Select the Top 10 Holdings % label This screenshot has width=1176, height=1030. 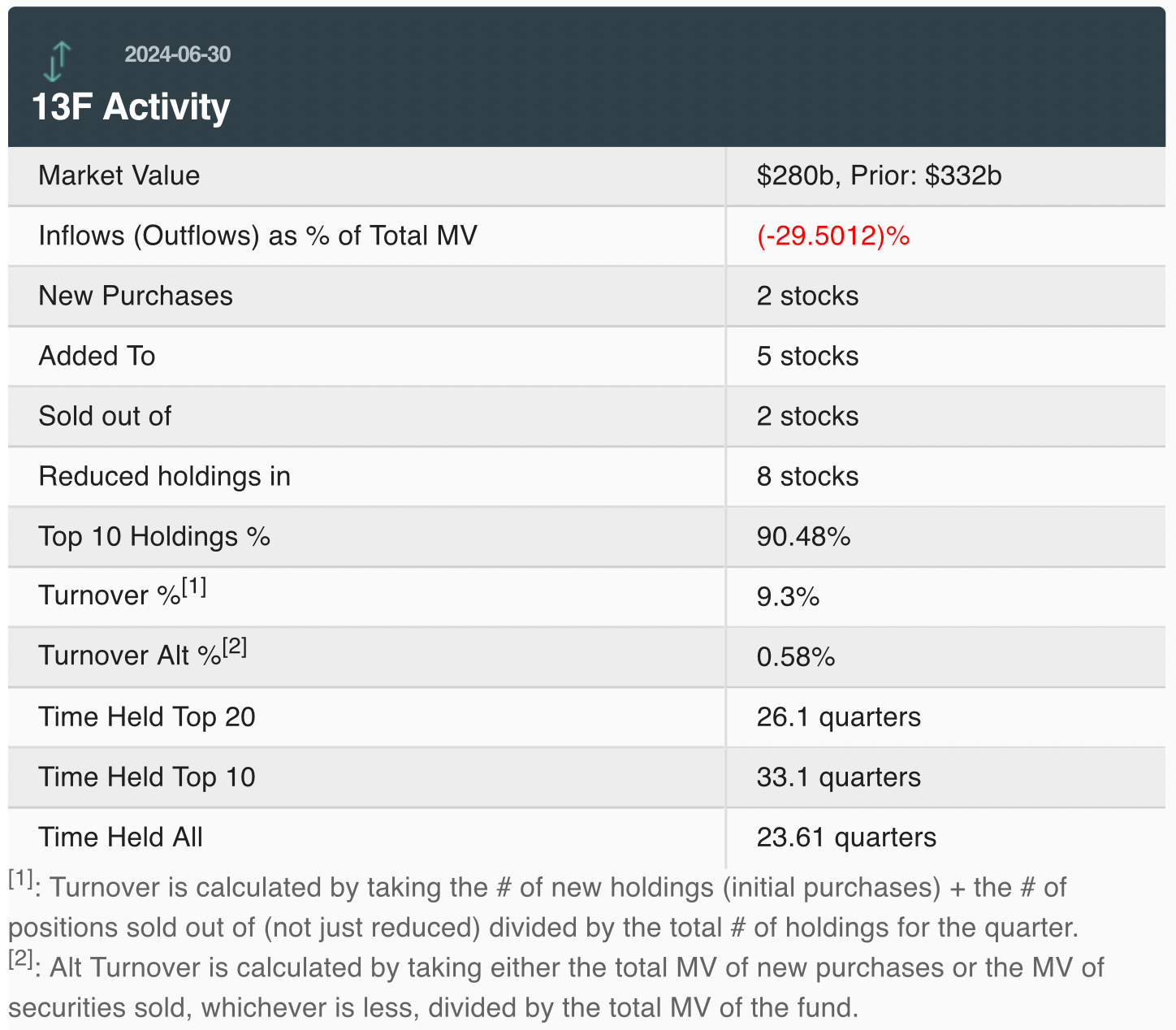pyautogui.click(x=154, y=536)
